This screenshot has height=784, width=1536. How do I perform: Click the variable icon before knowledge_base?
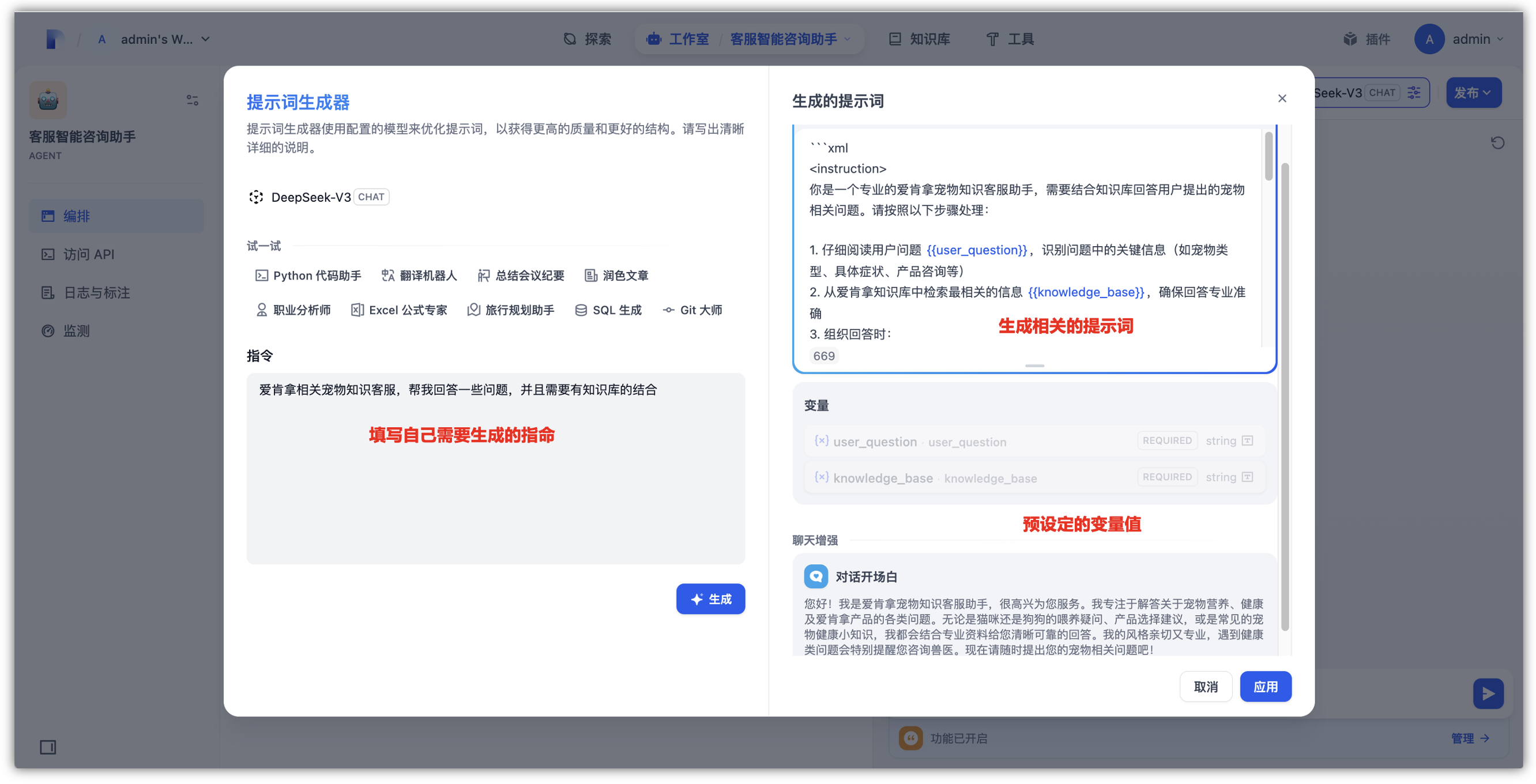point(822,477)
